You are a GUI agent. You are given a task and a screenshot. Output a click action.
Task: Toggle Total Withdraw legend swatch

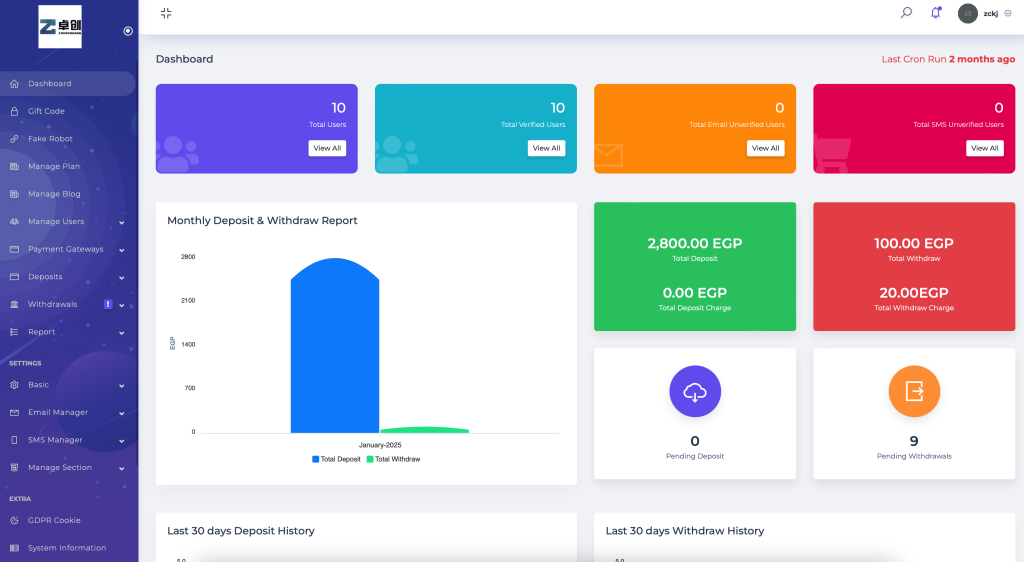370,459
